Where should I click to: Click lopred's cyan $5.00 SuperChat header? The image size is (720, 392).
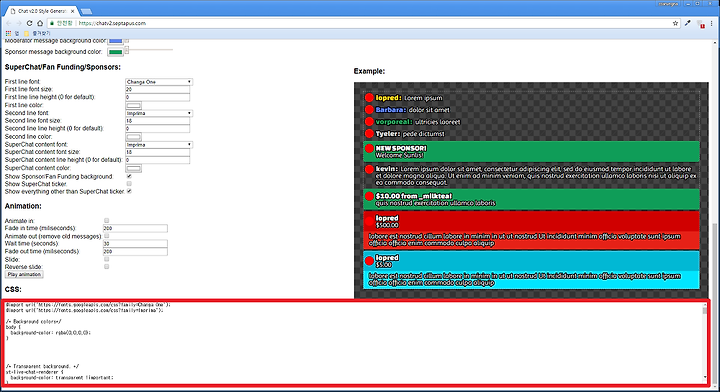click(531, 261)
